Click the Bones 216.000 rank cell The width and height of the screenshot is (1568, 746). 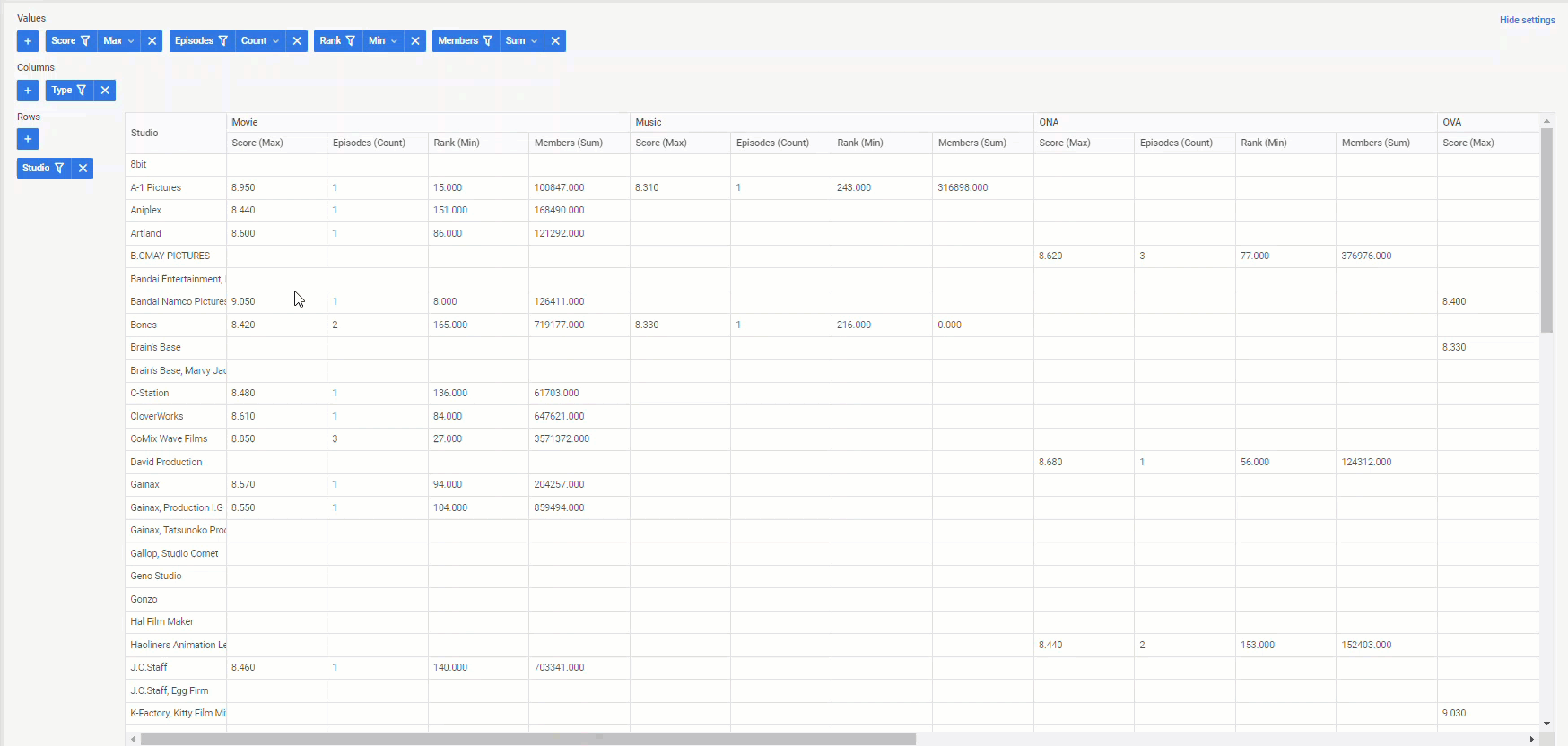(x=882, y=325)
